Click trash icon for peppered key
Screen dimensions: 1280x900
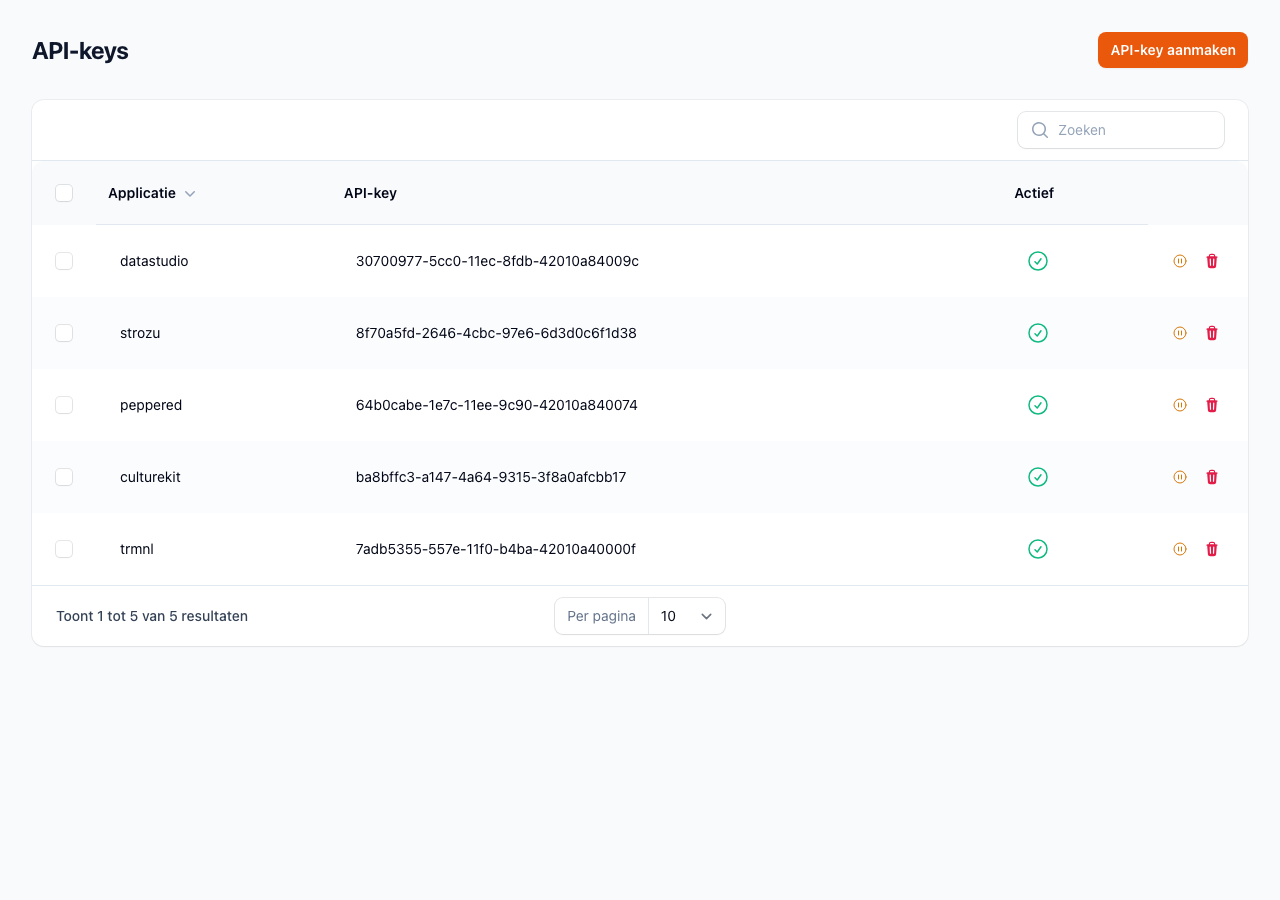(1212, 405)
